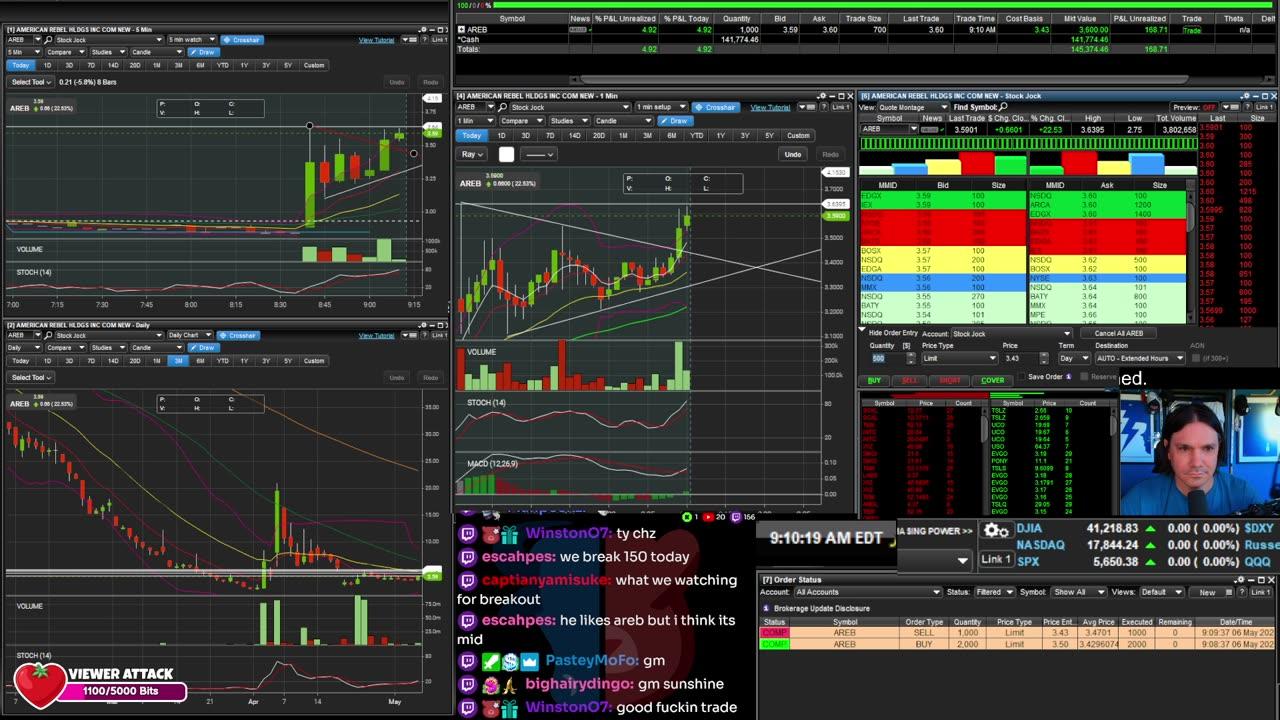Click the symbol search magnifier in 5 Min chart
This screenshot has height=720, width=1280.
48,40
